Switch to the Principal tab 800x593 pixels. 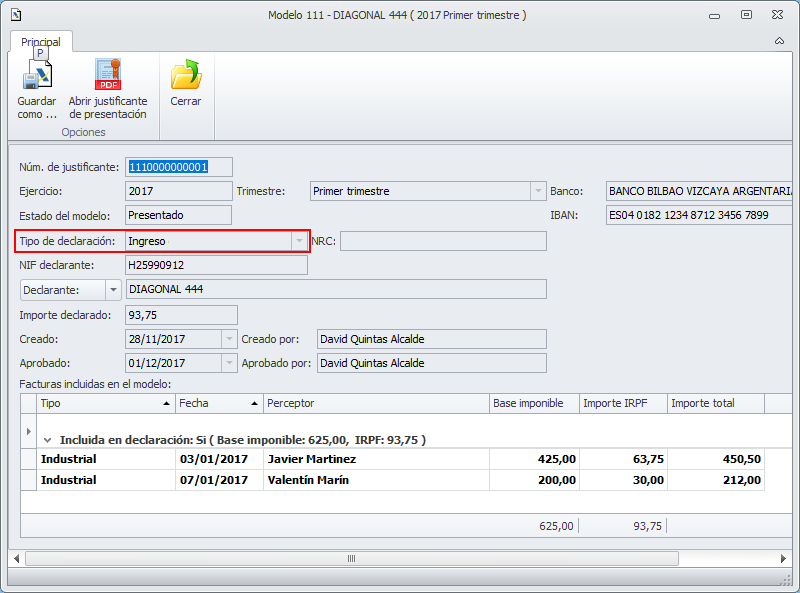point(41,42)
